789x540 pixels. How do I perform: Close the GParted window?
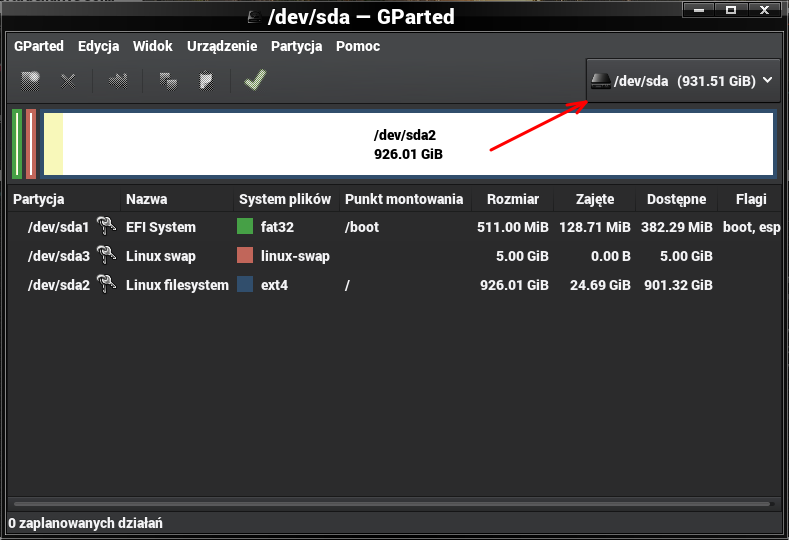764,10
